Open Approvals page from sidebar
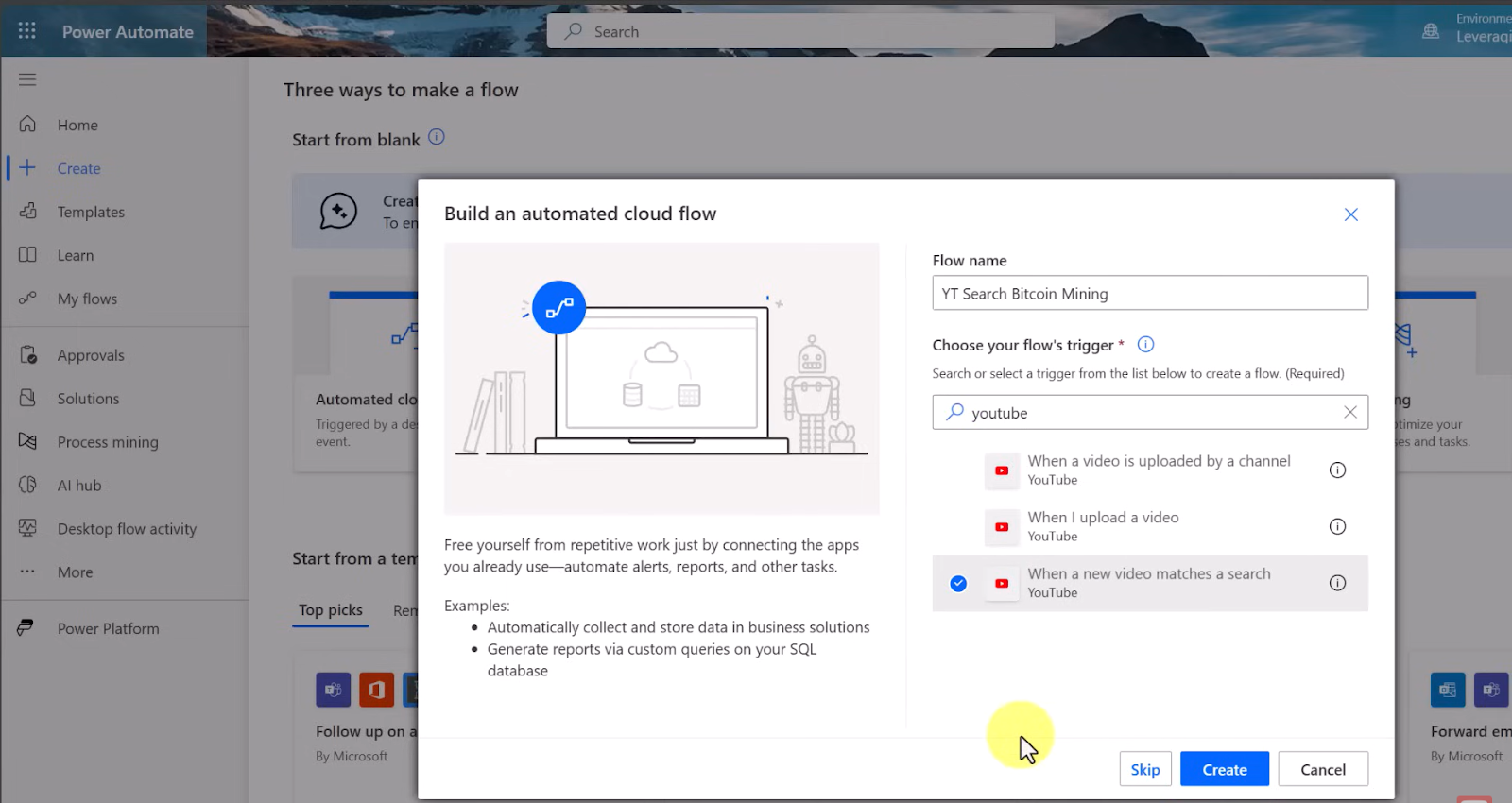This screenshot has width=1512, height=803. [x=91, y=355]
